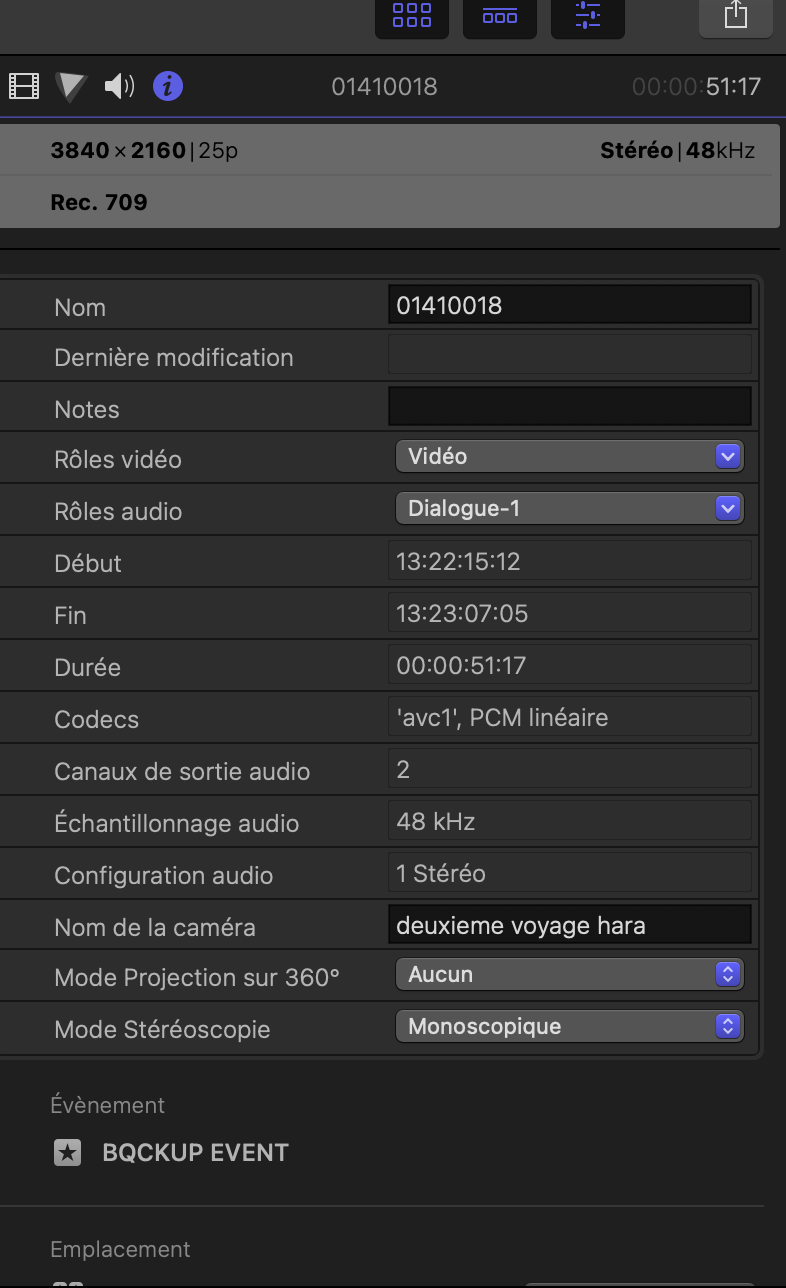The height and width of the screenshot is (1288, 786).
Task: Open the Rôles audio Dialogue-1 dropdown
Action: [x=569, y=508]
